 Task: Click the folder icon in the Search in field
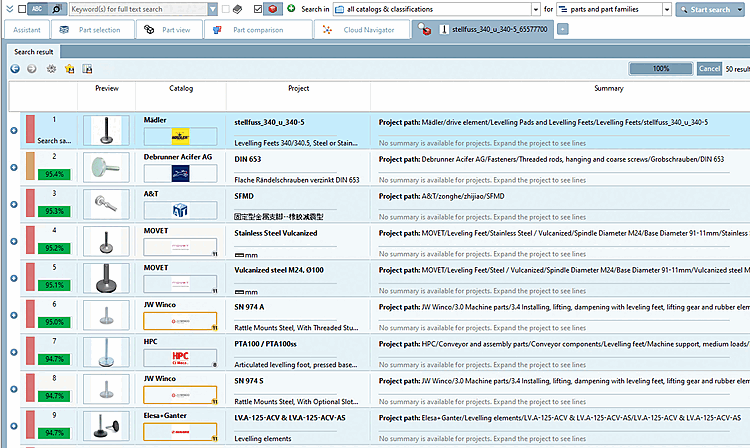pyautogui.click(x=340, y=9)
